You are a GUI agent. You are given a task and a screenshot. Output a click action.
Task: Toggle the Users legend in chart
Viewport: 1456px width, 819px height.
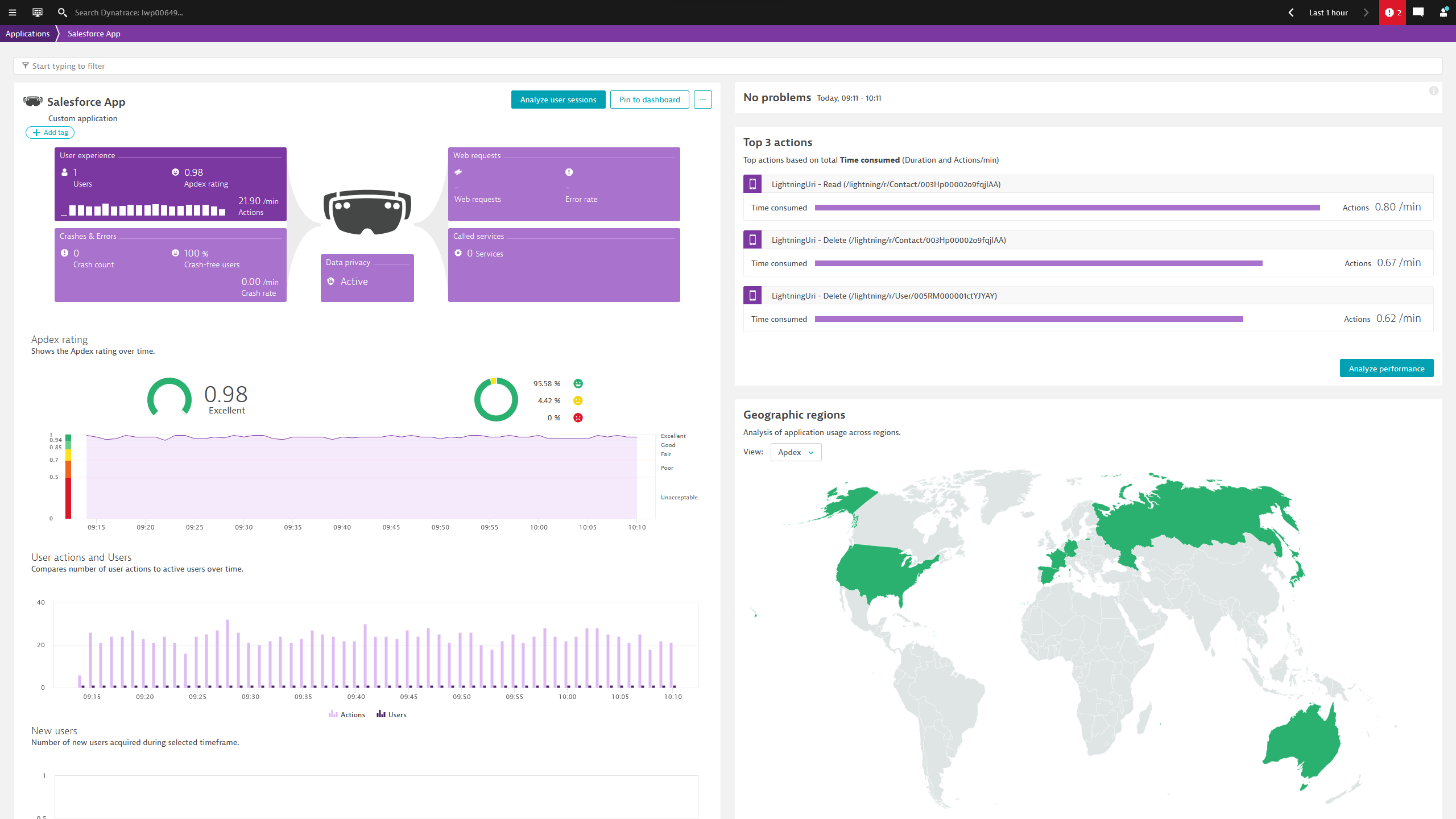coord(391,714)
